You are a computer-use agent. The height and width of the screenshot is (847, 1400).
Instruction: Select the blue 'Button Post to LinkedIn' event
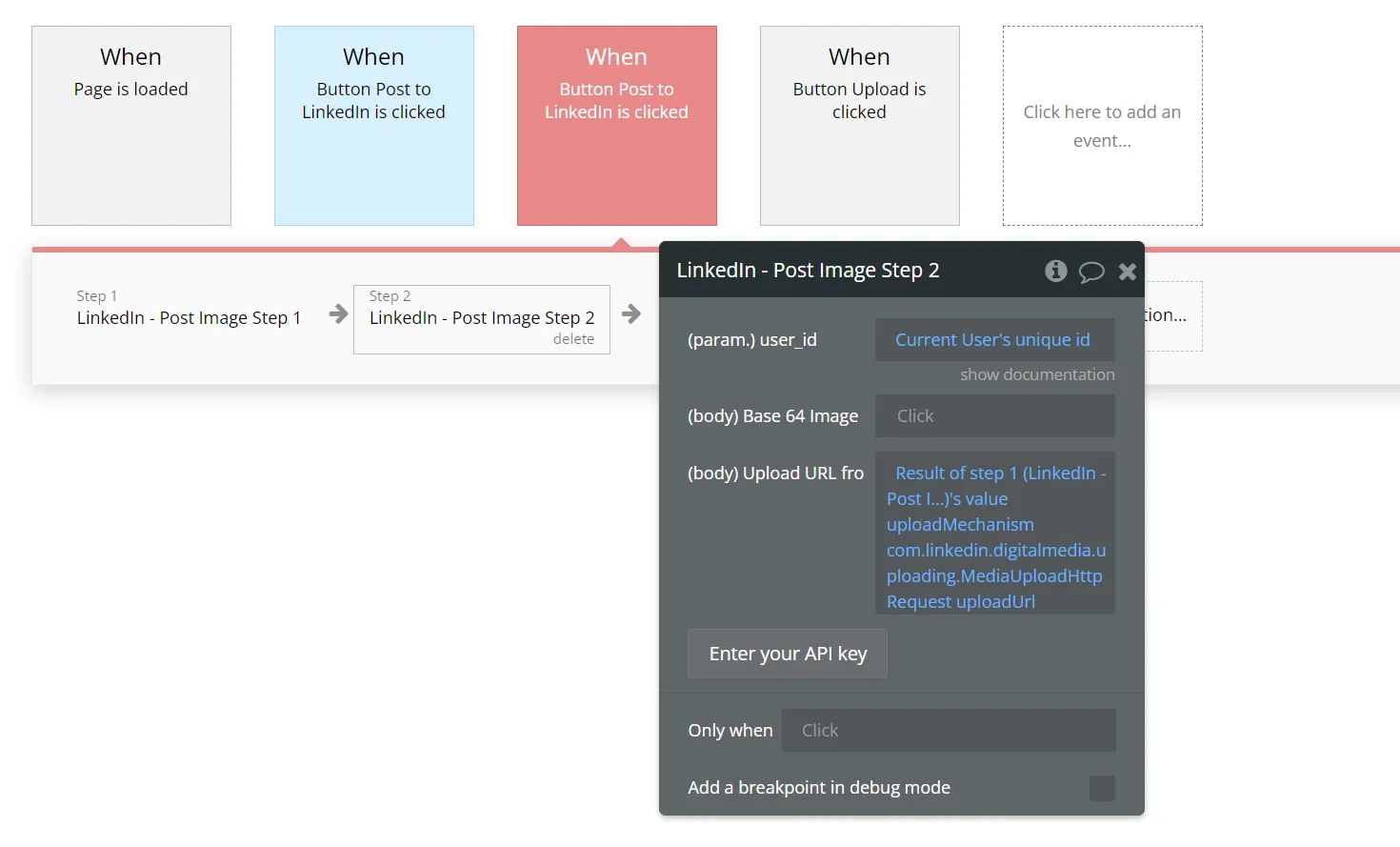pos(374,126)
